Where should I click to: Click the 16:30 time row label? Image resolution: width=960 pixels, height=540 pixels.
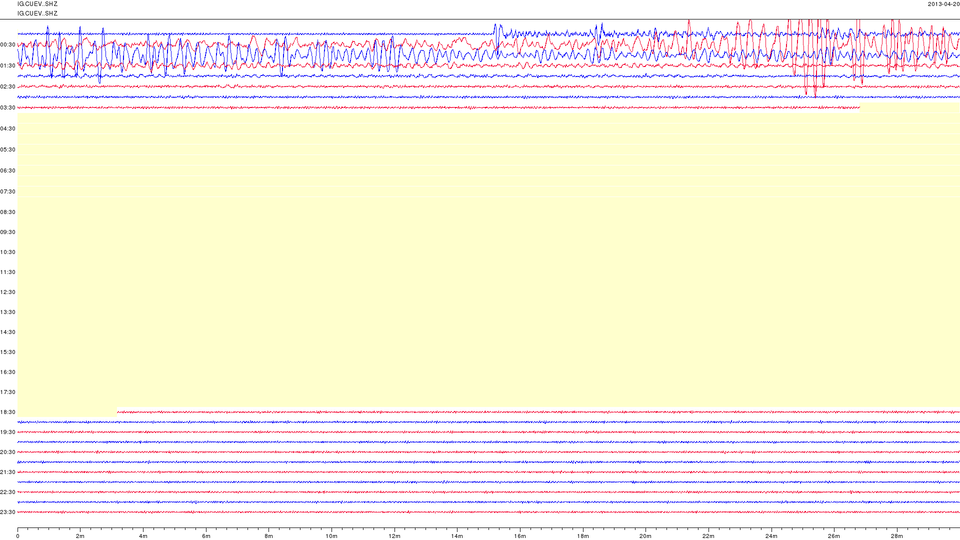[8, 372]
